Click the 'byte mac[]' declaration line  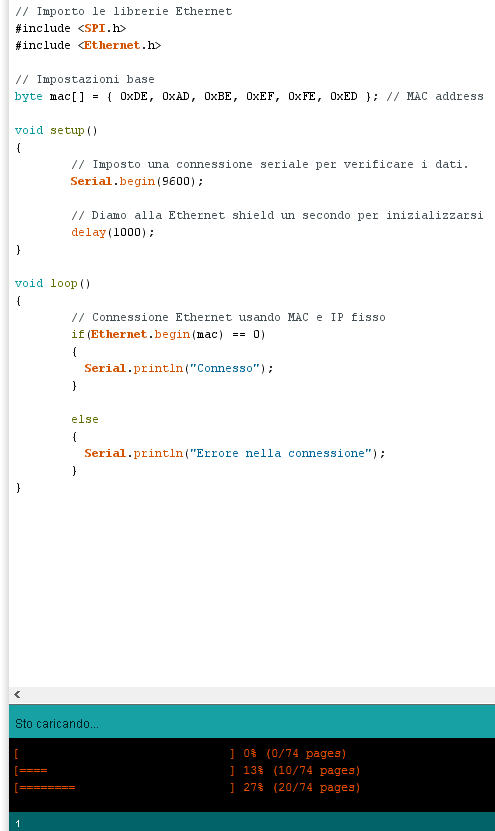(x=249, y=96)
